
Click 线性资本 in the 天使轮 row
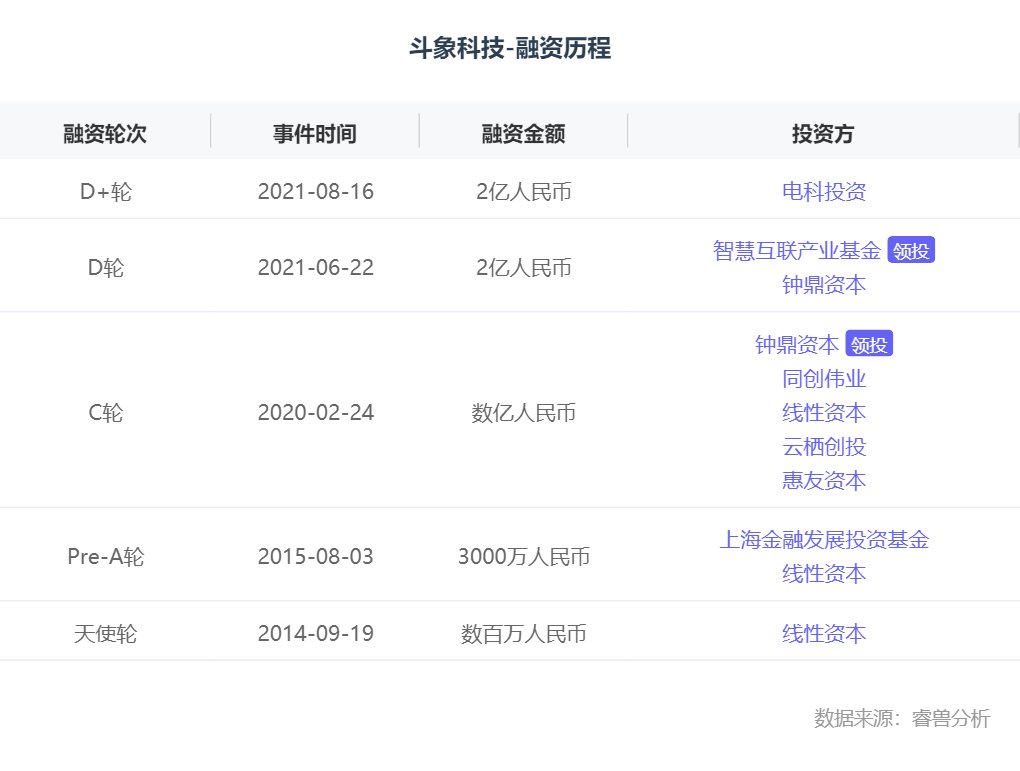tap(824, 633)
